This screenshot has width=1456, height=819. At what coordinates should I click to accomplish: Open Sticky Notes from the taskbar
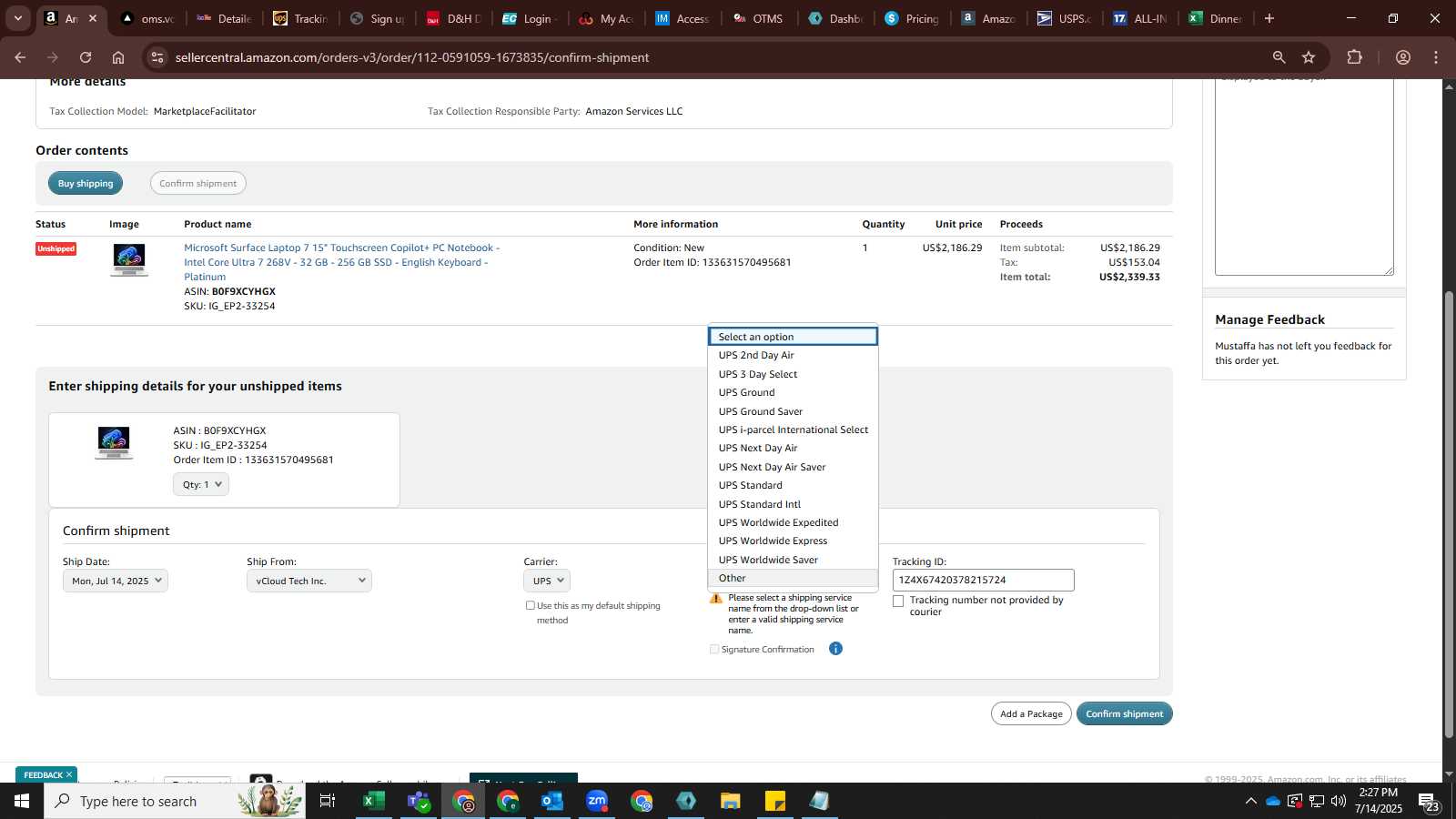click(x=775, y=801)
